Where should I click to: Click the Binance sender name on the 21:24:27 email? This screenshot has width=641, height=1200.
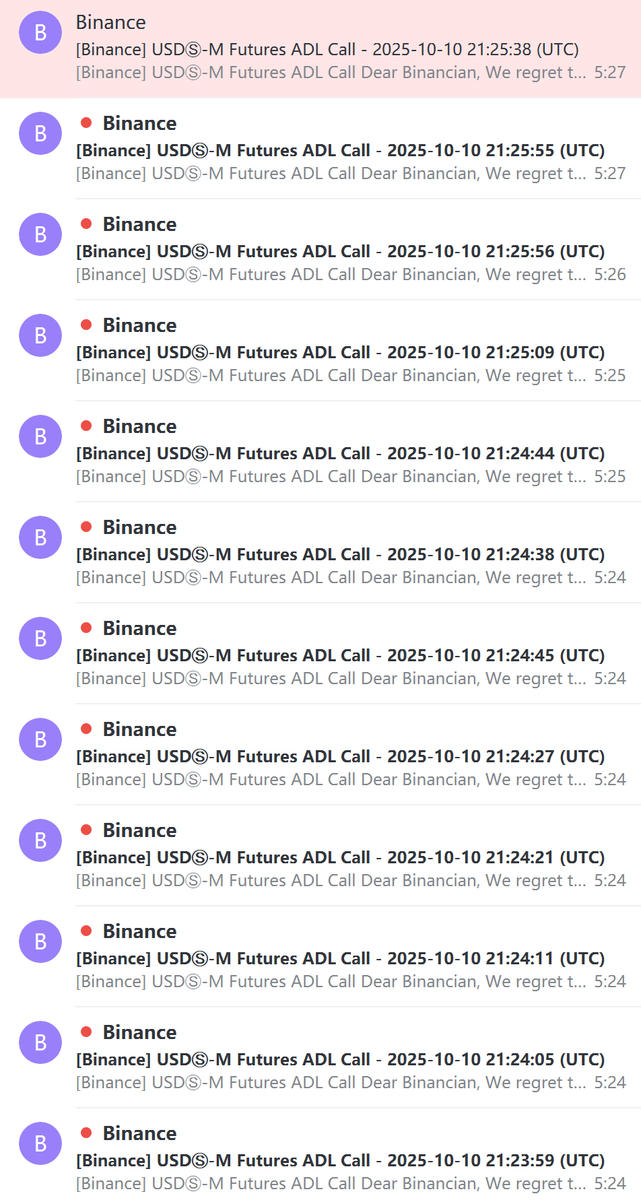(140, 730)
